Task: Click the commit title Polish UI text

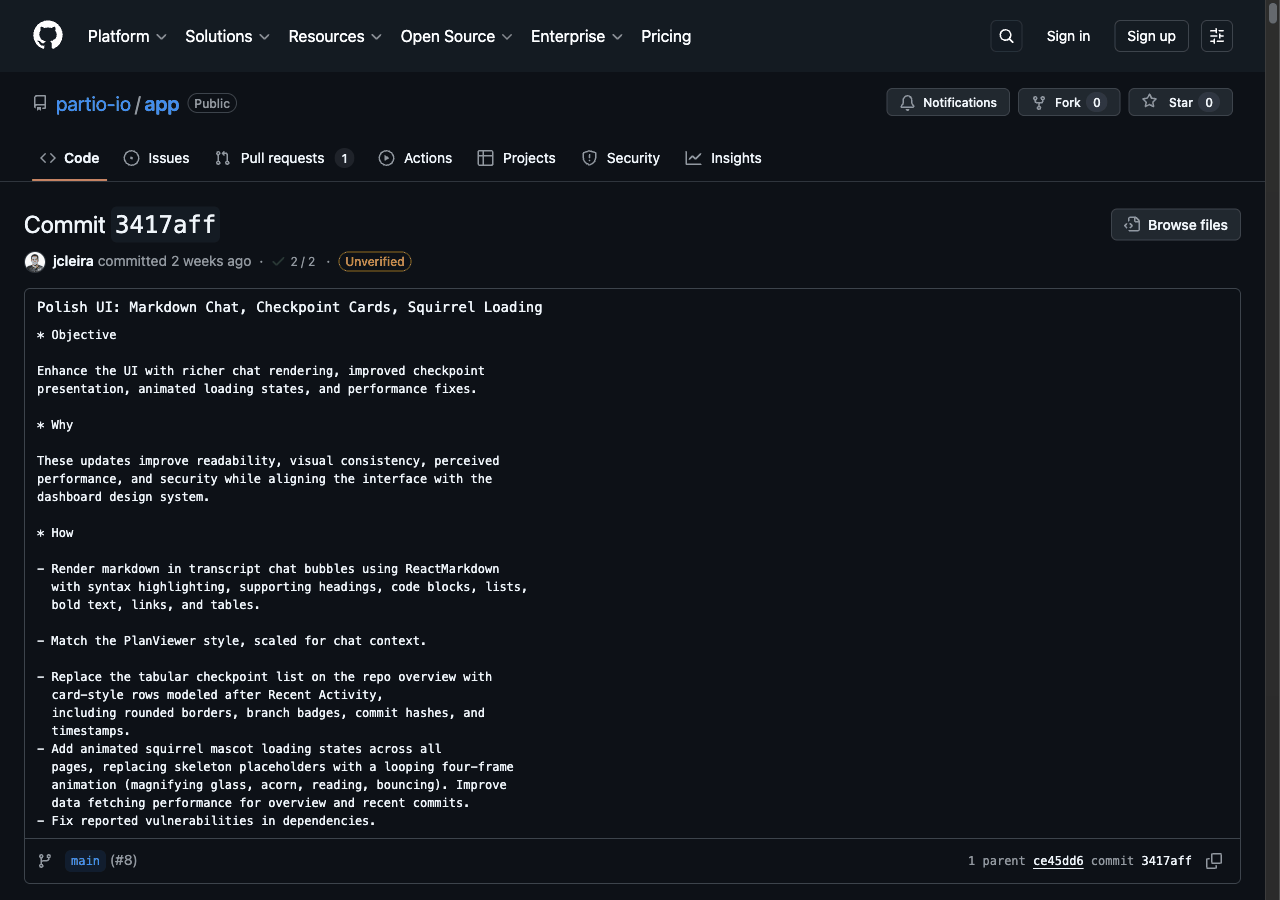Action: click(290, 307)
